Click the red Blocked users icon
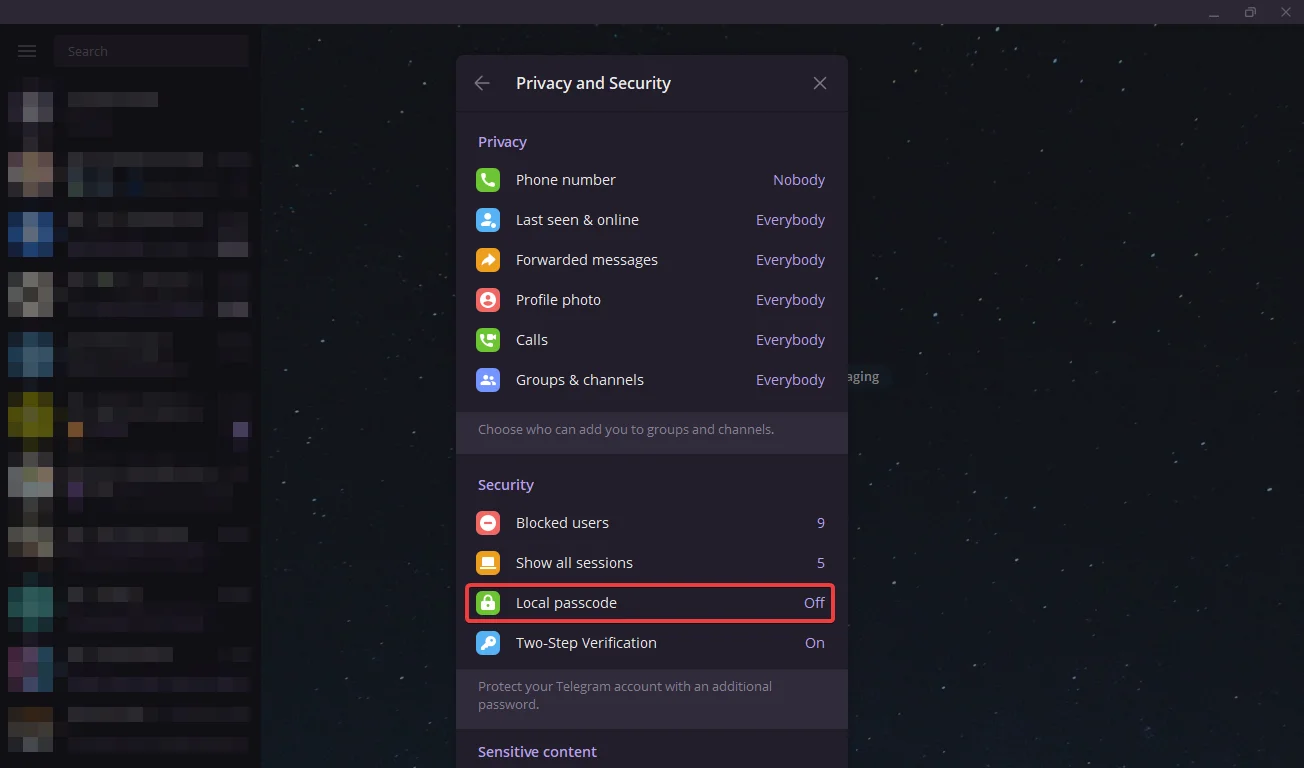This screenshot has width=1304, height=768. (487, 523)
